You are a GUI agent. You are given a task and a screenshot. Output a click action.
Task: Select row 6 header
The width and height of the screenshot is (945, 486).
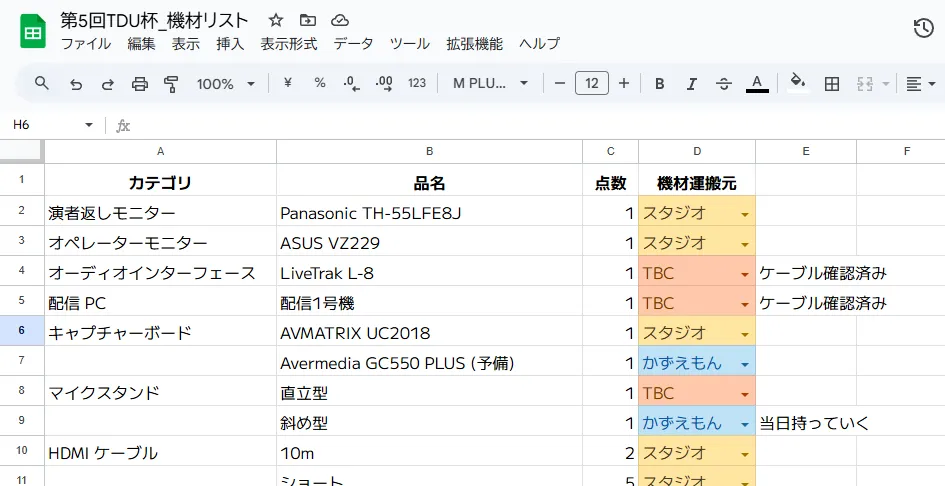[22, 330]
